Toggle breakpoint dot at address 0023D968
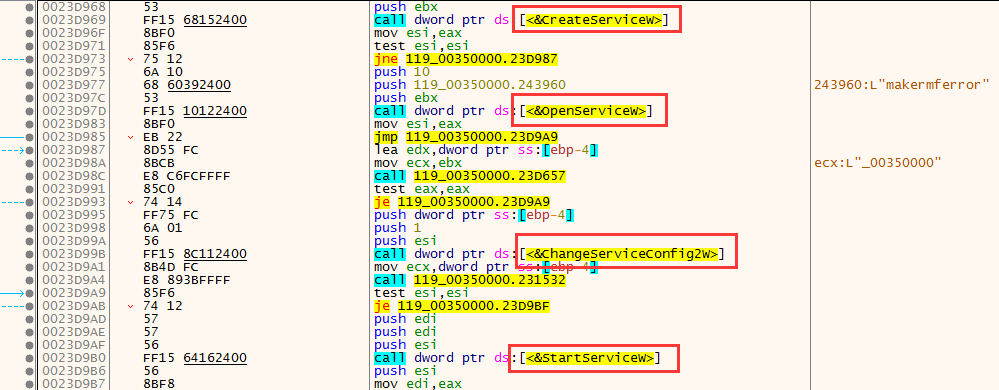 pyautogui.click(x=30, y=7)
